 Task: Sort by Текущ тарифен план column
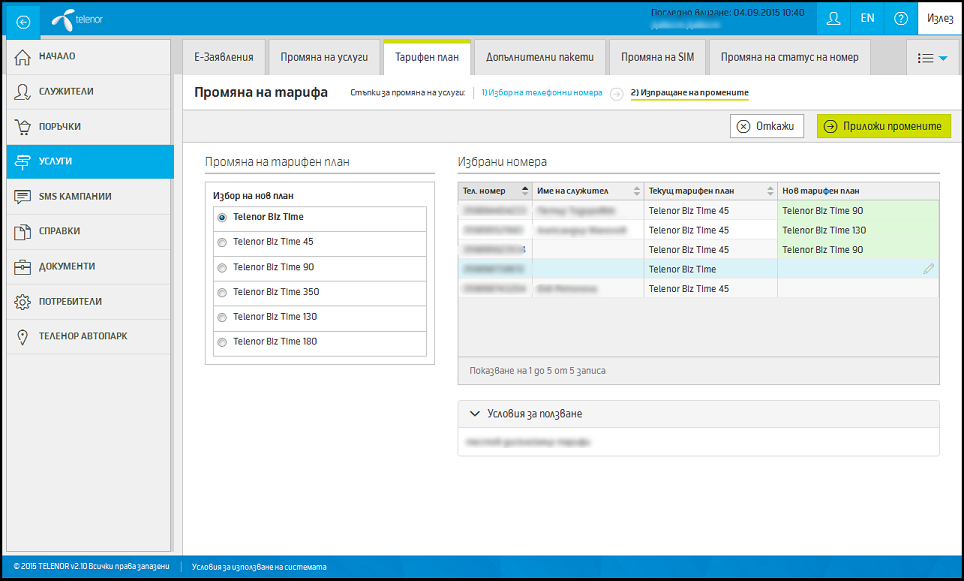711,191
